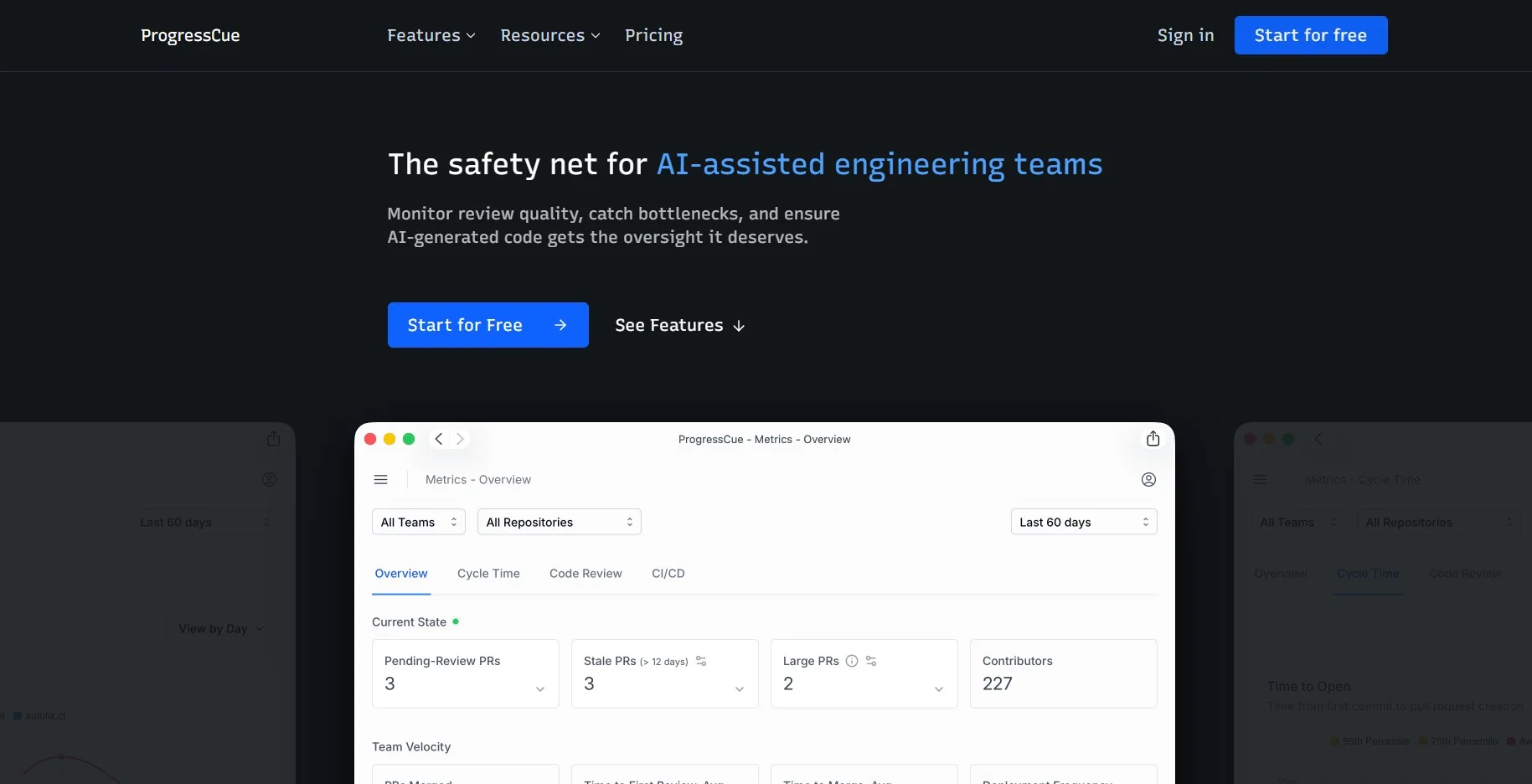Click the Start for free header button
The image size is (1532, 784).
[1311, 35]
